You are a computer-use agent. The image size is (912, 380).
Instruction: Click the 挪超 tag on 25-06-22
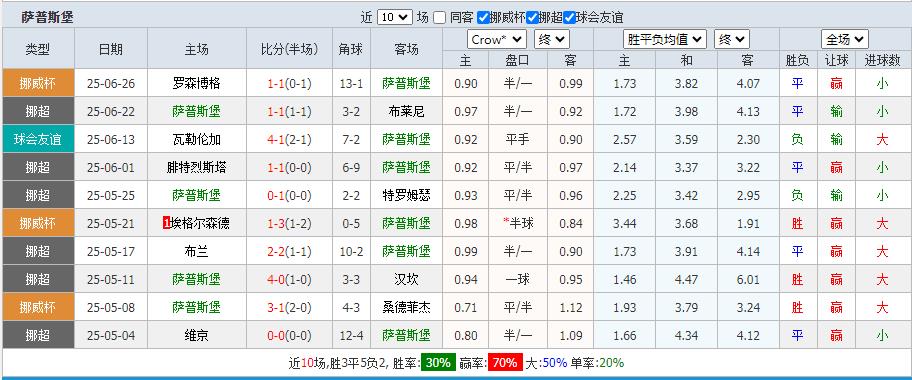[x=38, y=111]
